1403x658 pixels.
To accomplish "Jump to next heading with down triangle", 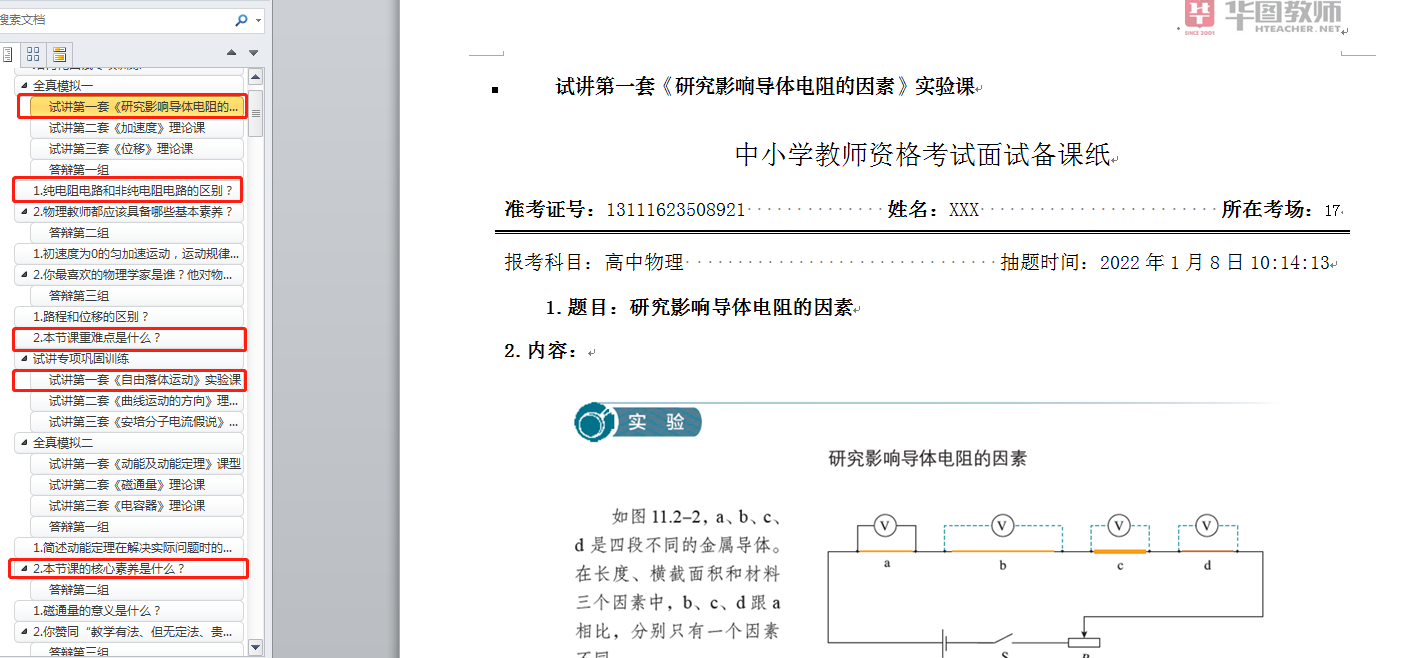I will [254, 53].
